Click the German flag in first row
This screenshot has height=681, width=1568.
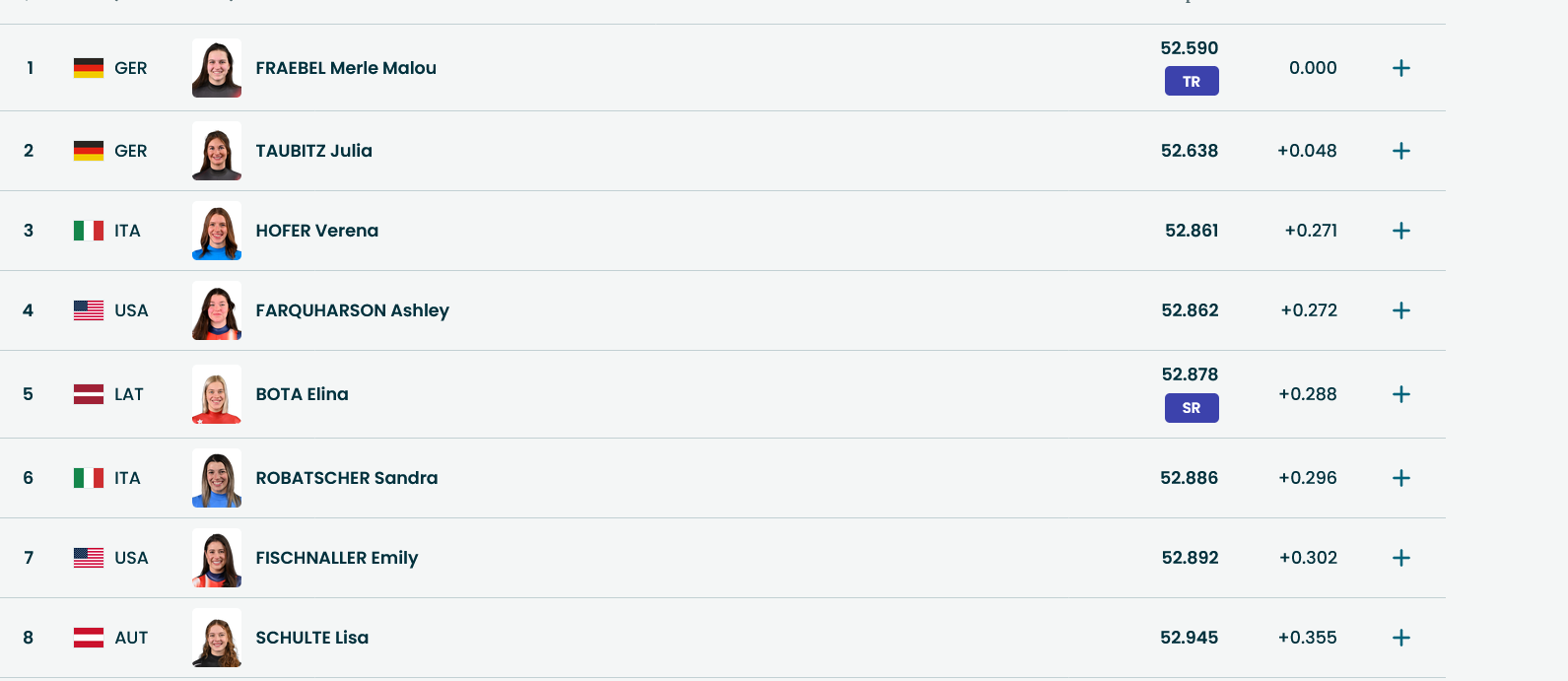tap(89, 68)
